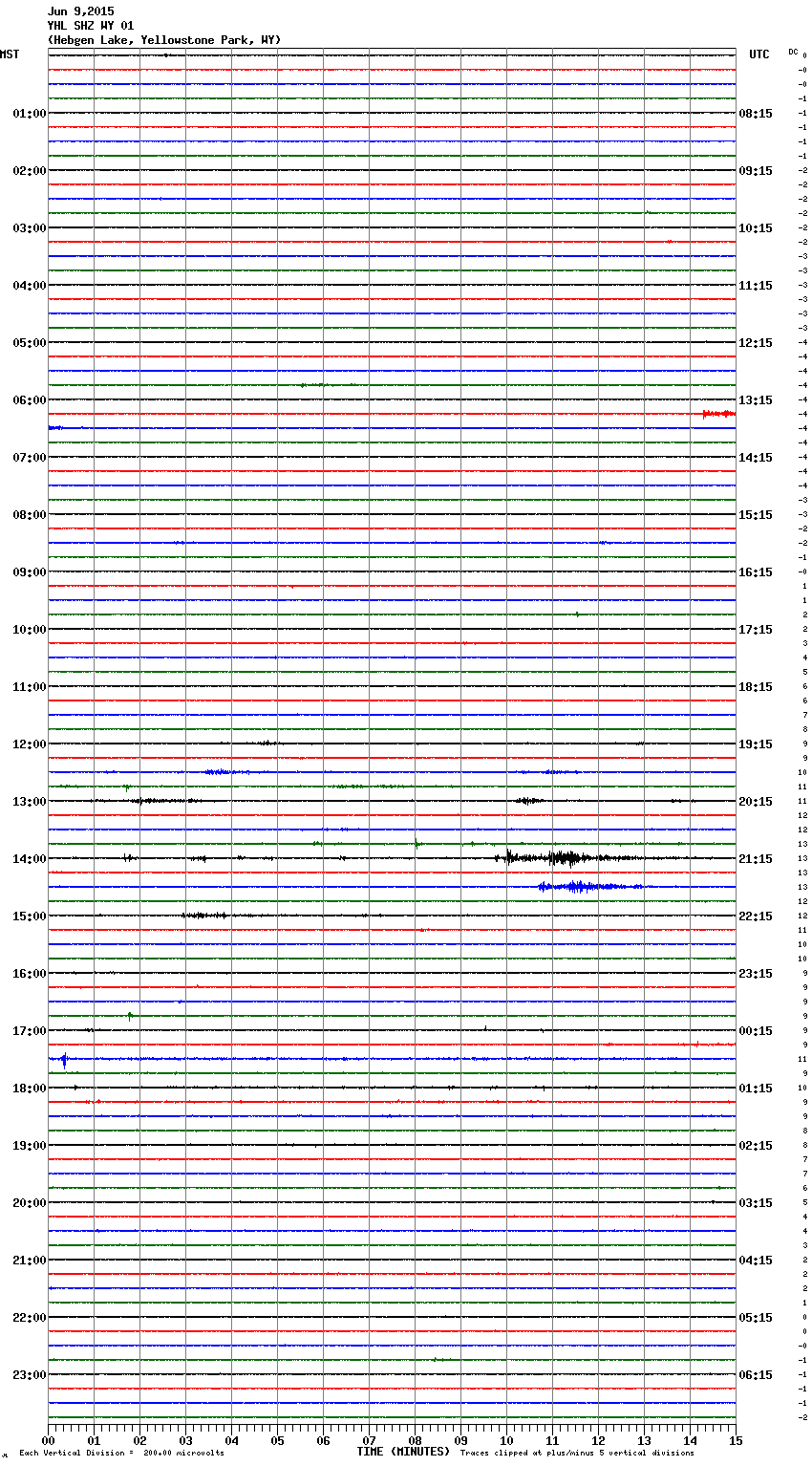The height and width of the screenshot is (1466, 812).
Task: Click the "00:15" UTC time label
Action: coord(756,1031)
